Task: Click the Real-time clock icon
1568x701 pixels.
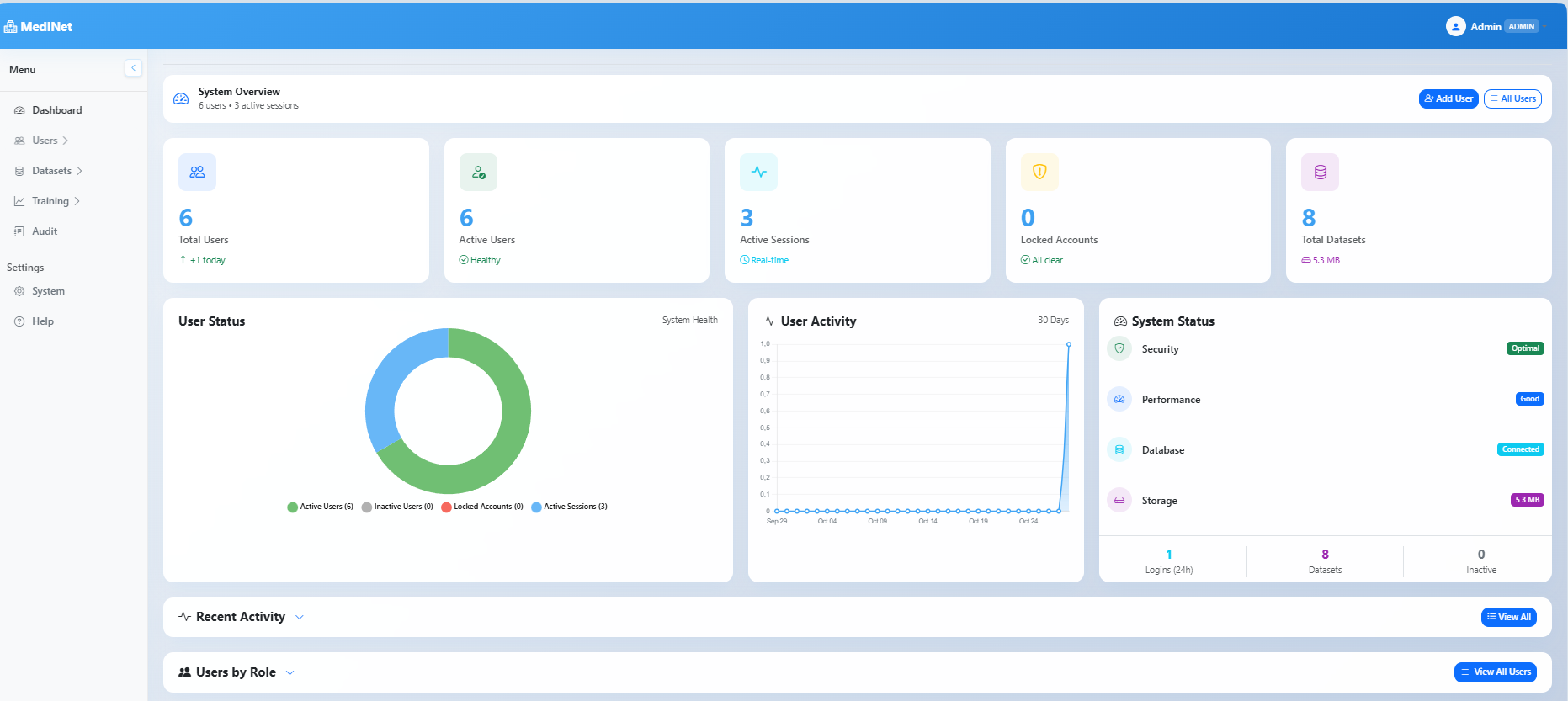Action: [744, 260]
